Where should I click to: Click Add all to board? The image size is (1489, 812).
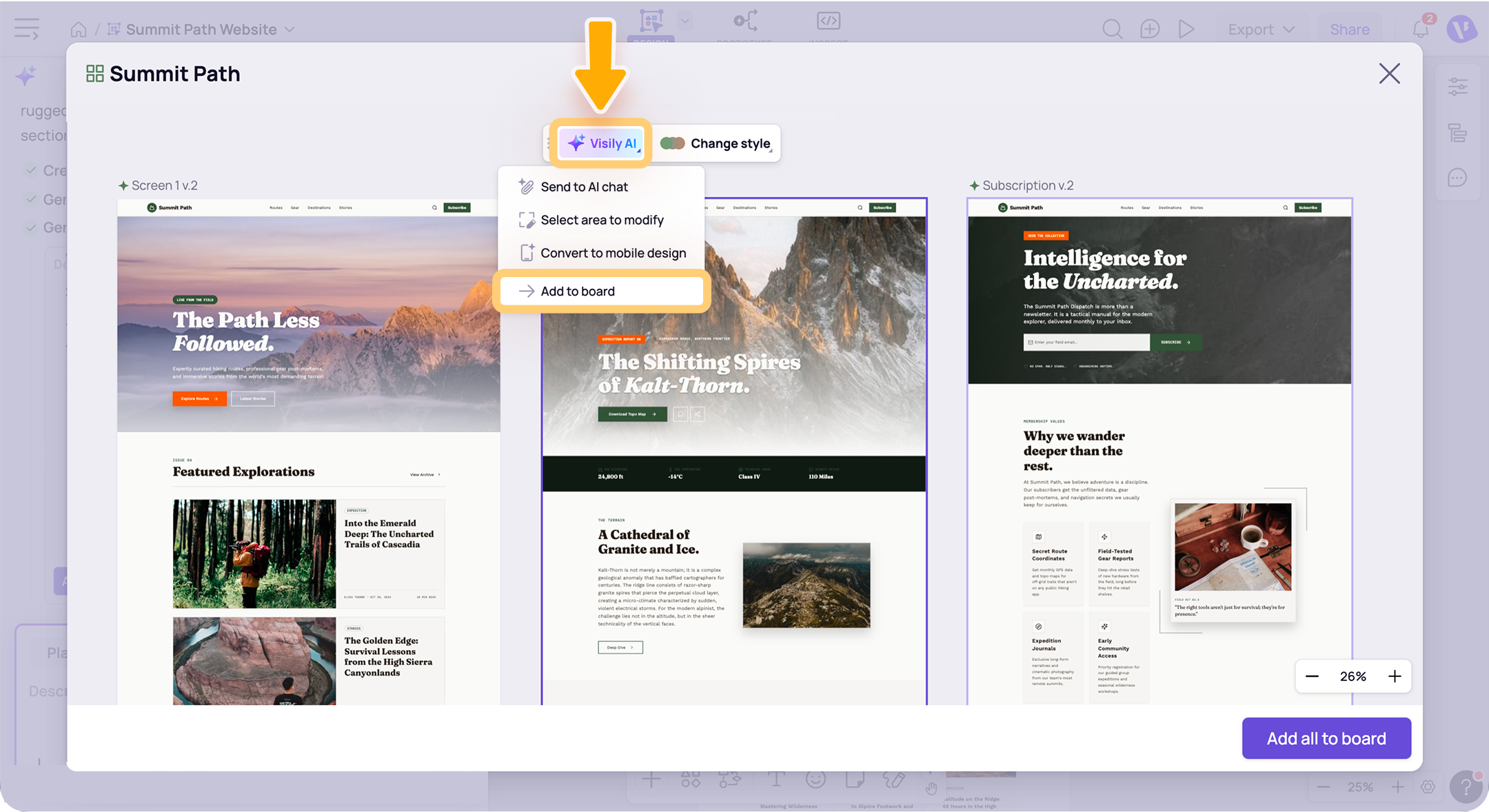[1326, 738]
